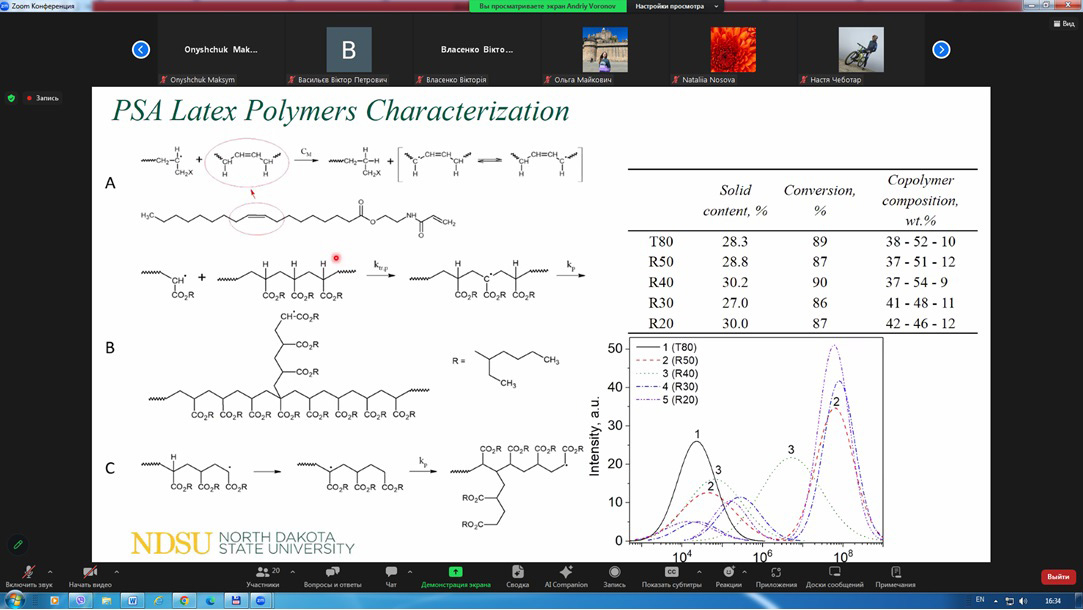Open Вопросы и ответы Q&A panel
Viewport: 1083px width, 610px height.
(332, 575)
